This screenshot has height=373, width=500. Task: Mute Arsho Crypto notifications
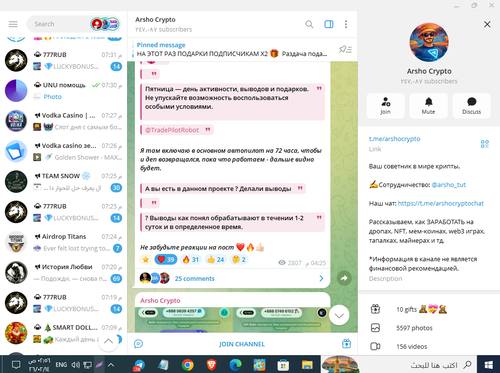[428, 106]
